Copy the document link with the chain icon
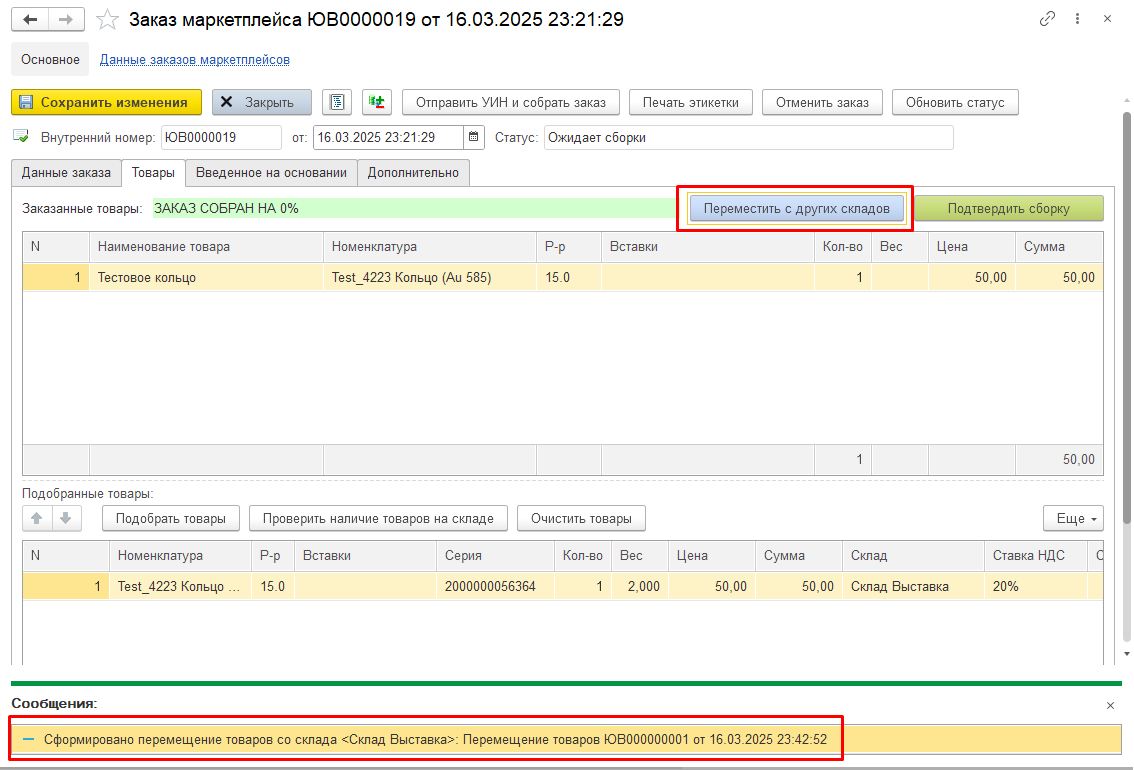1134x770 pixels. (1046, 20)
